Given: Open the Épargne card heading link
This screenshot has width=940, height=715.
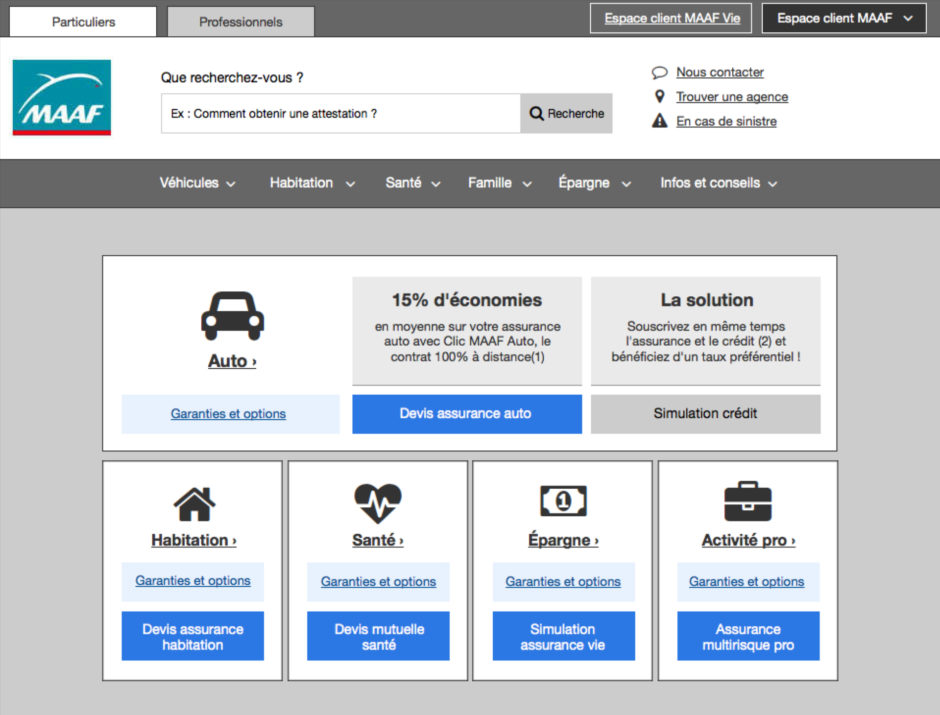Looking at the screenshot, I should (x=564, y=540).
